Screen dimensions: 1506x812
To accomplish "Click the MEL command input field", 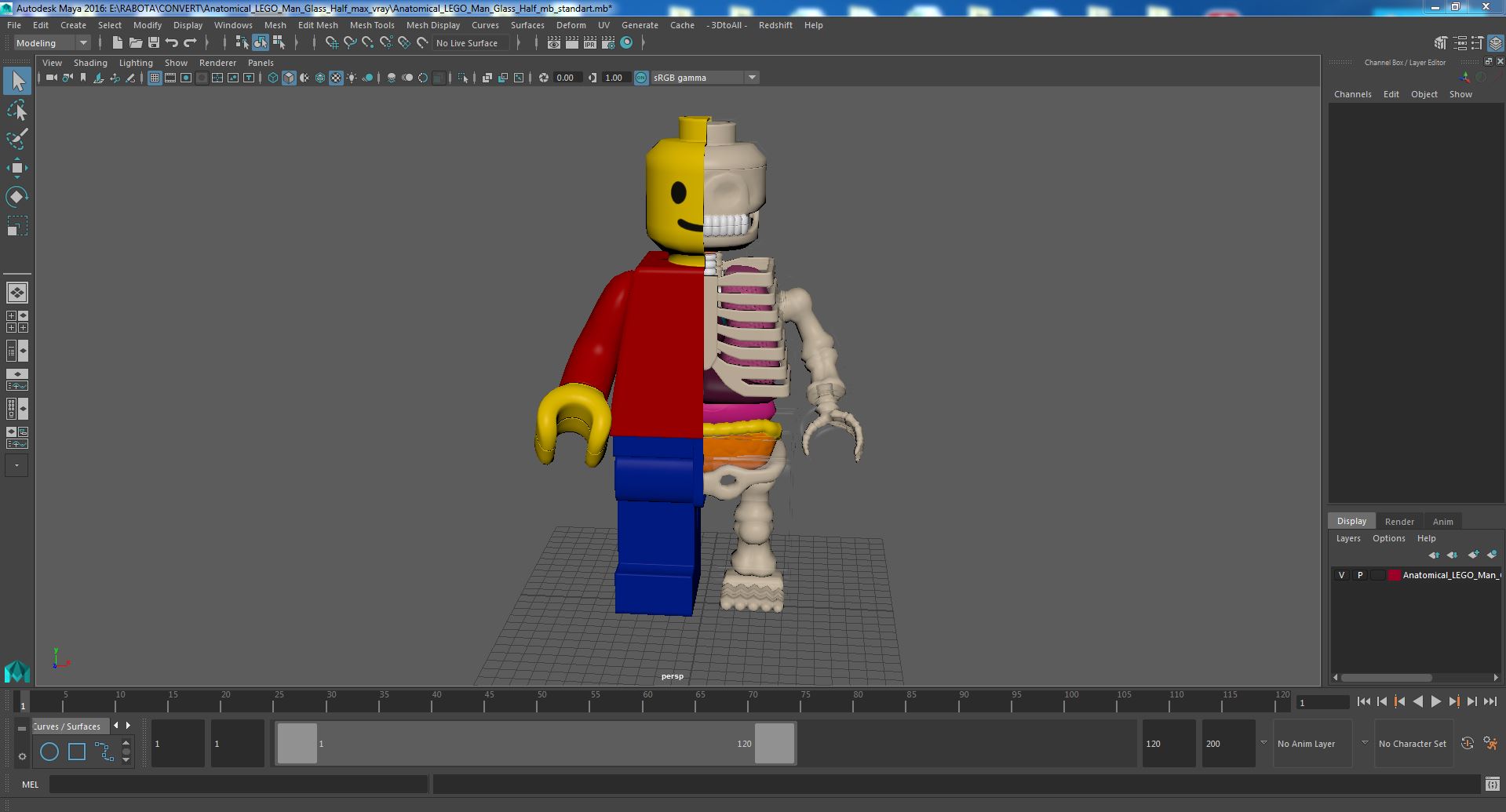I will [239, 784].
